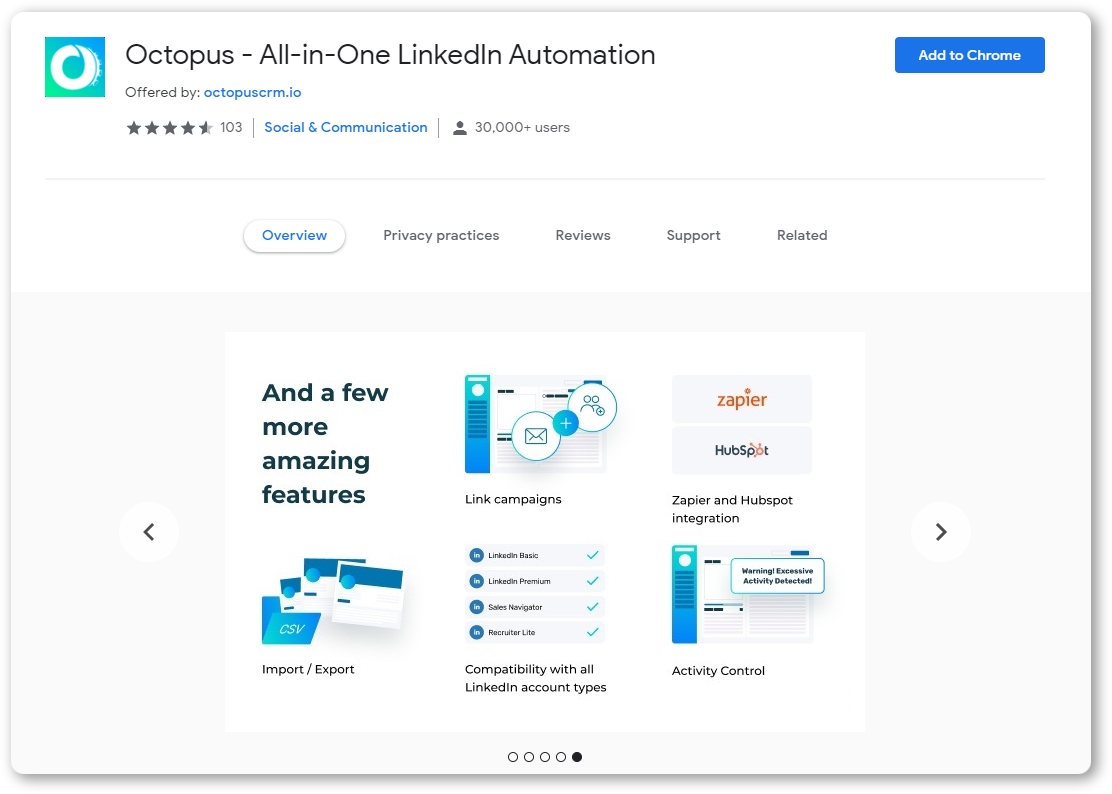1112x794 pixels.
Task: Click the Recruiter Lite row icon
Action: [477, 632]
